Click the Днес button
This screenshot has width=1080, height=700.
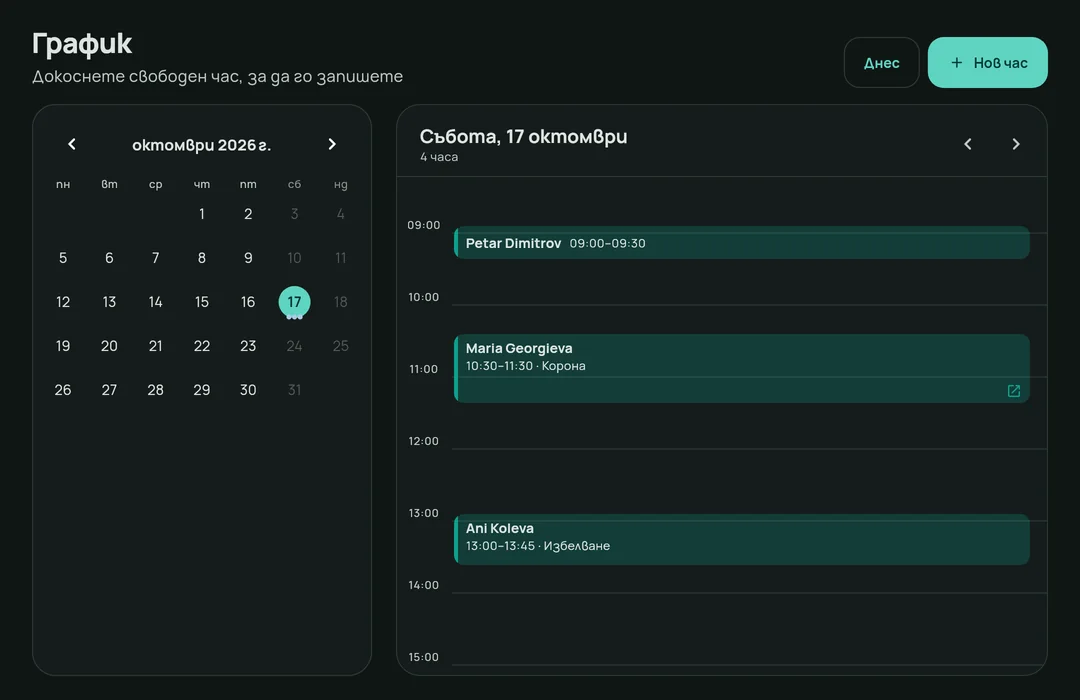[882, 63]
